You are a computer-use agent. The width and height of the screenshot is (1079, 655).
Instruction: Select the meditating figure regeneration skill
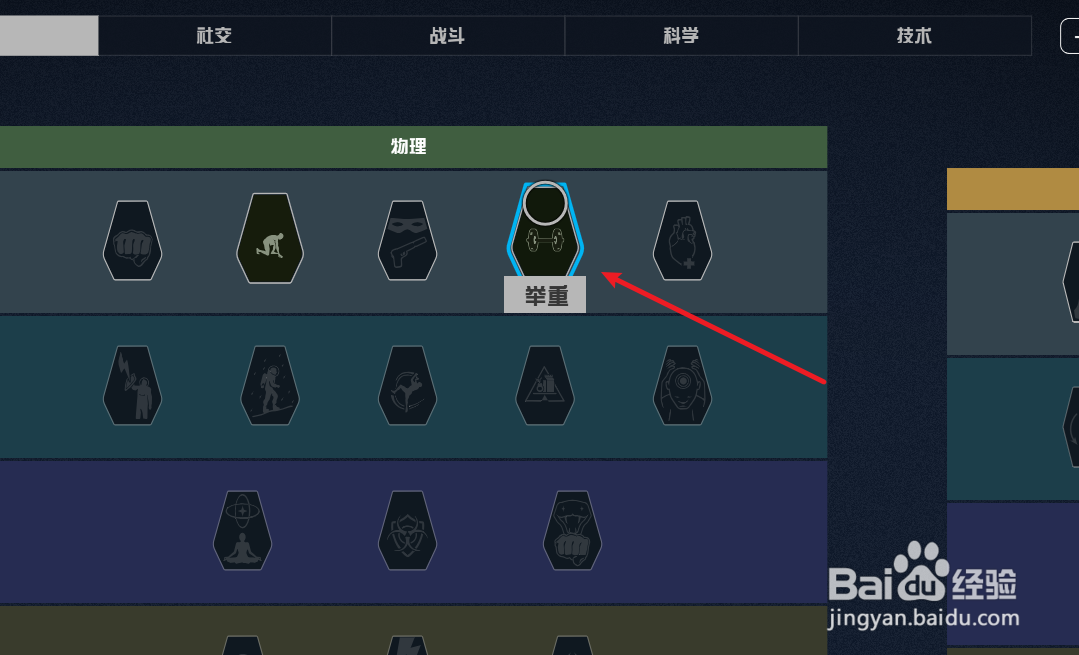243,530
